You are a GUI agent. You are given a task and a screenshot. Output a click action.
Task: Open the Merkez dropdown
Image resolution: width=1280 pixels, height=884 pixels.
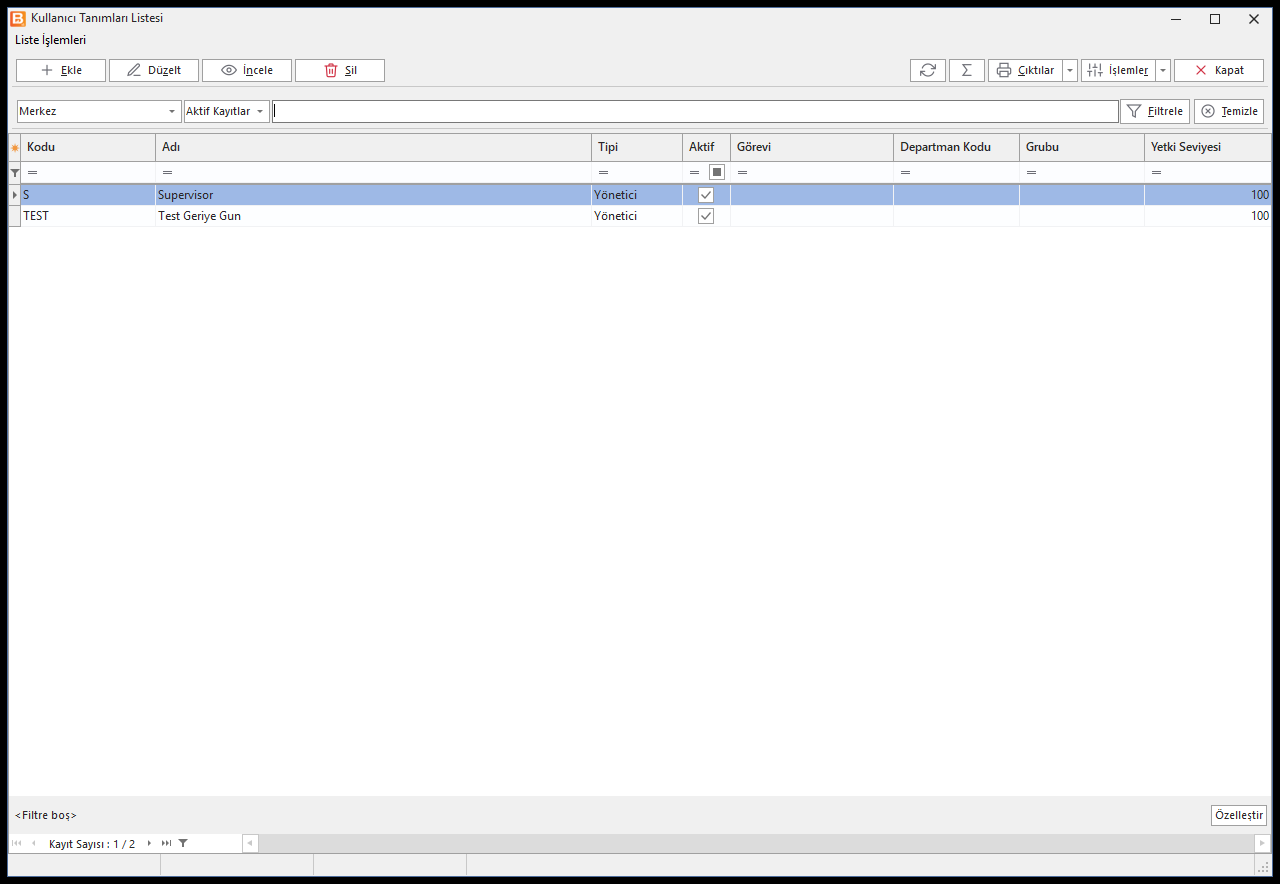coord(98,111)
